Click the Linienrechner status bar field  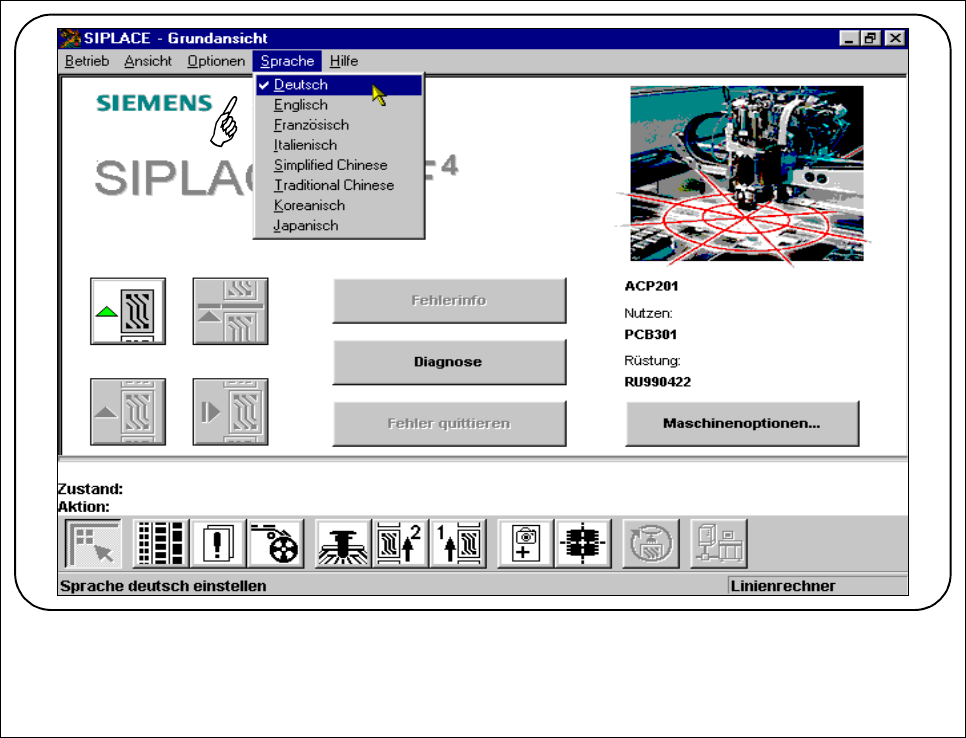tap(817, 586)
